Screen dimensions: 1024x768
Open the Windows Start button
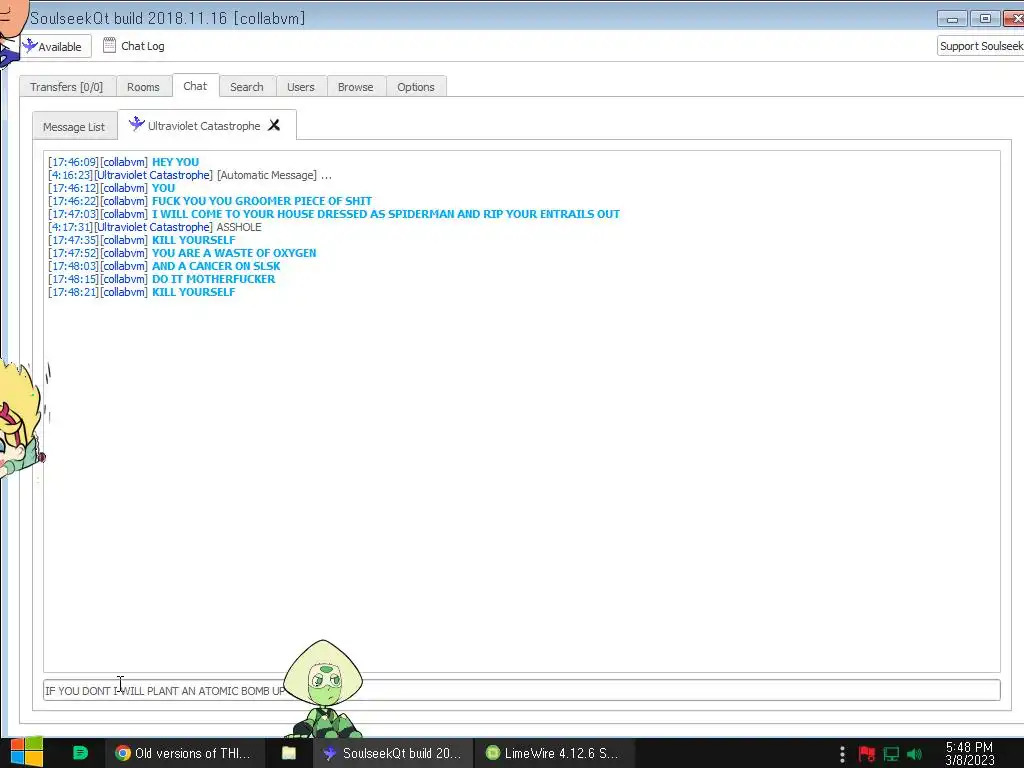(x=27, y=753)
